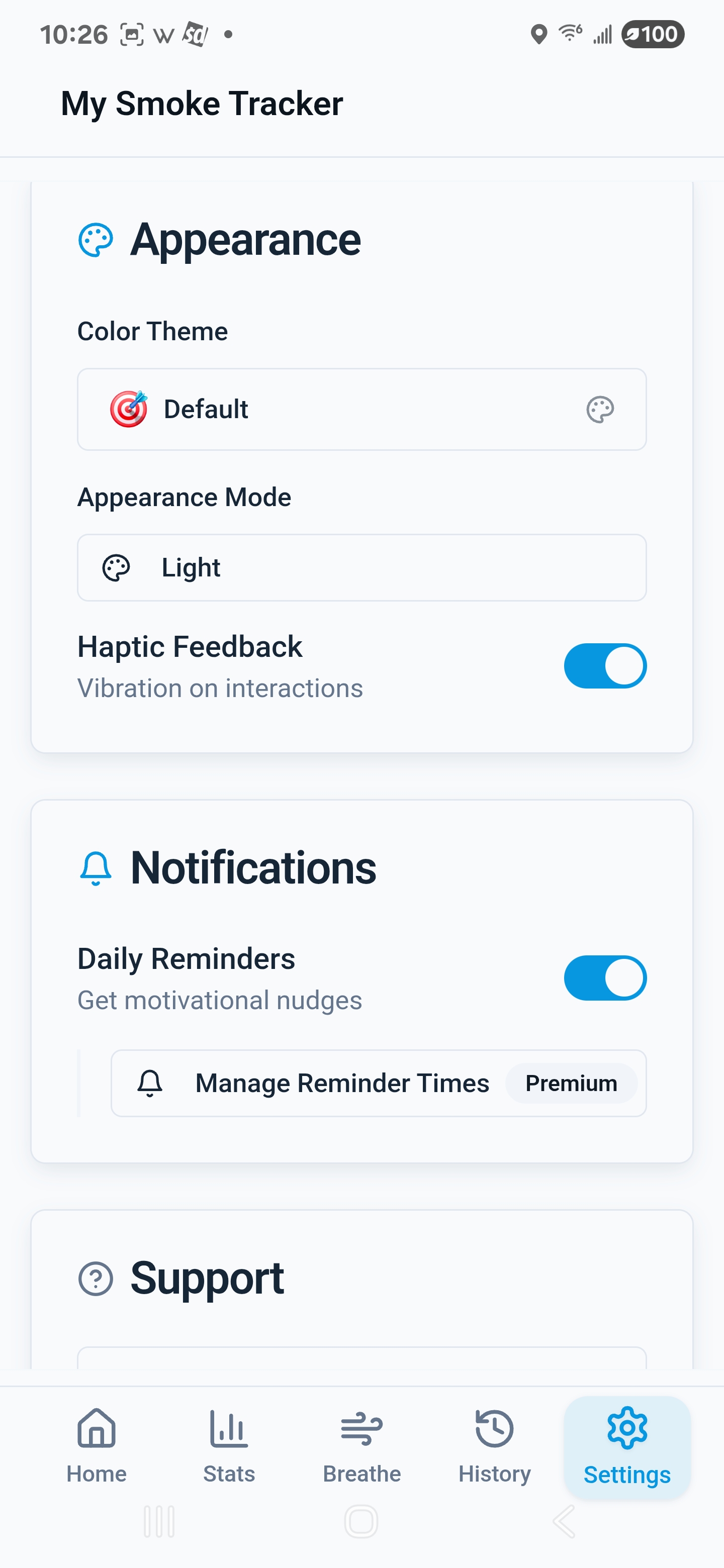
Task: Tap the Notifications bell icon
Action: (96, 868)
